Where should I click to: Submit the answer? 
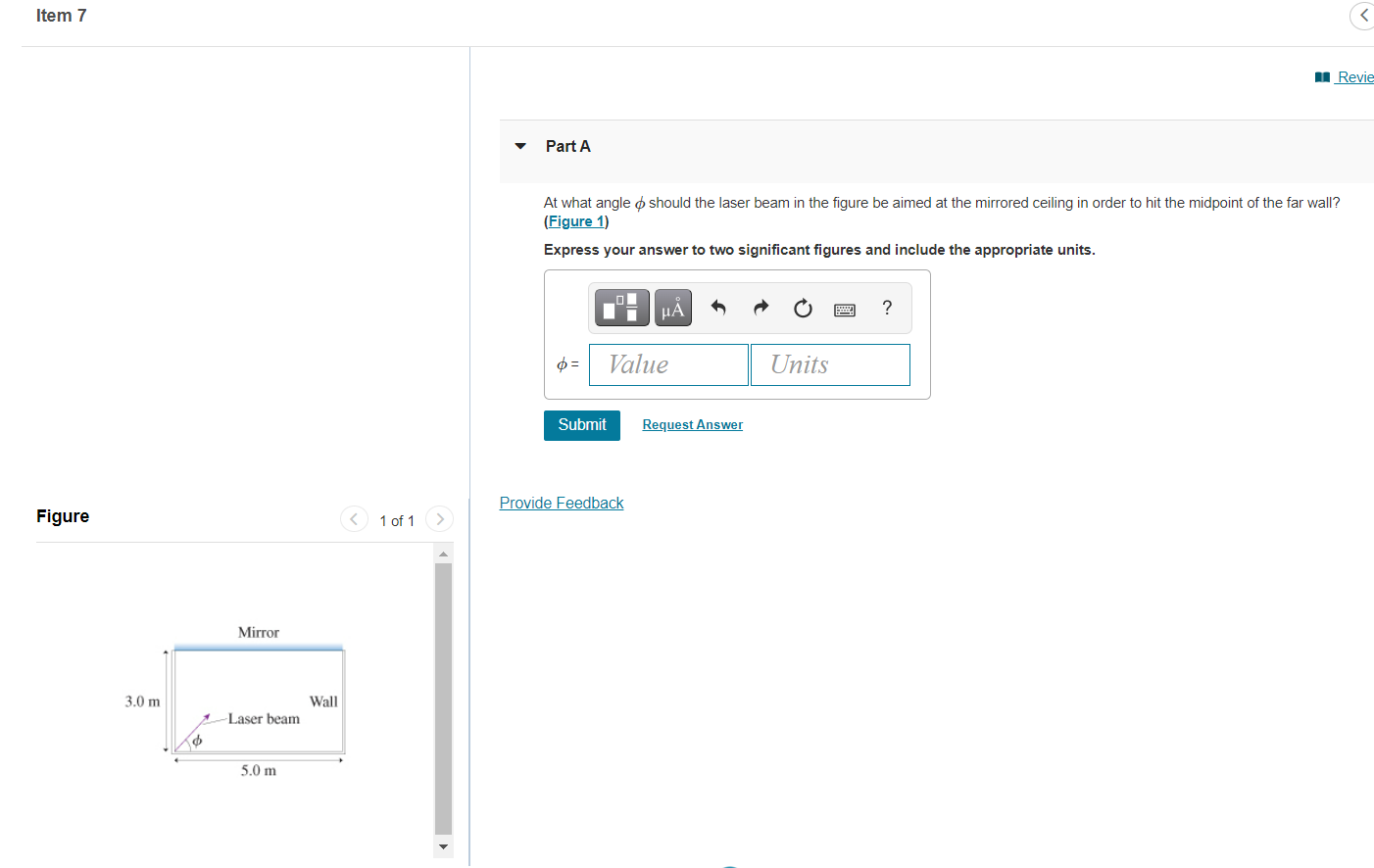[x=582, y=425]
